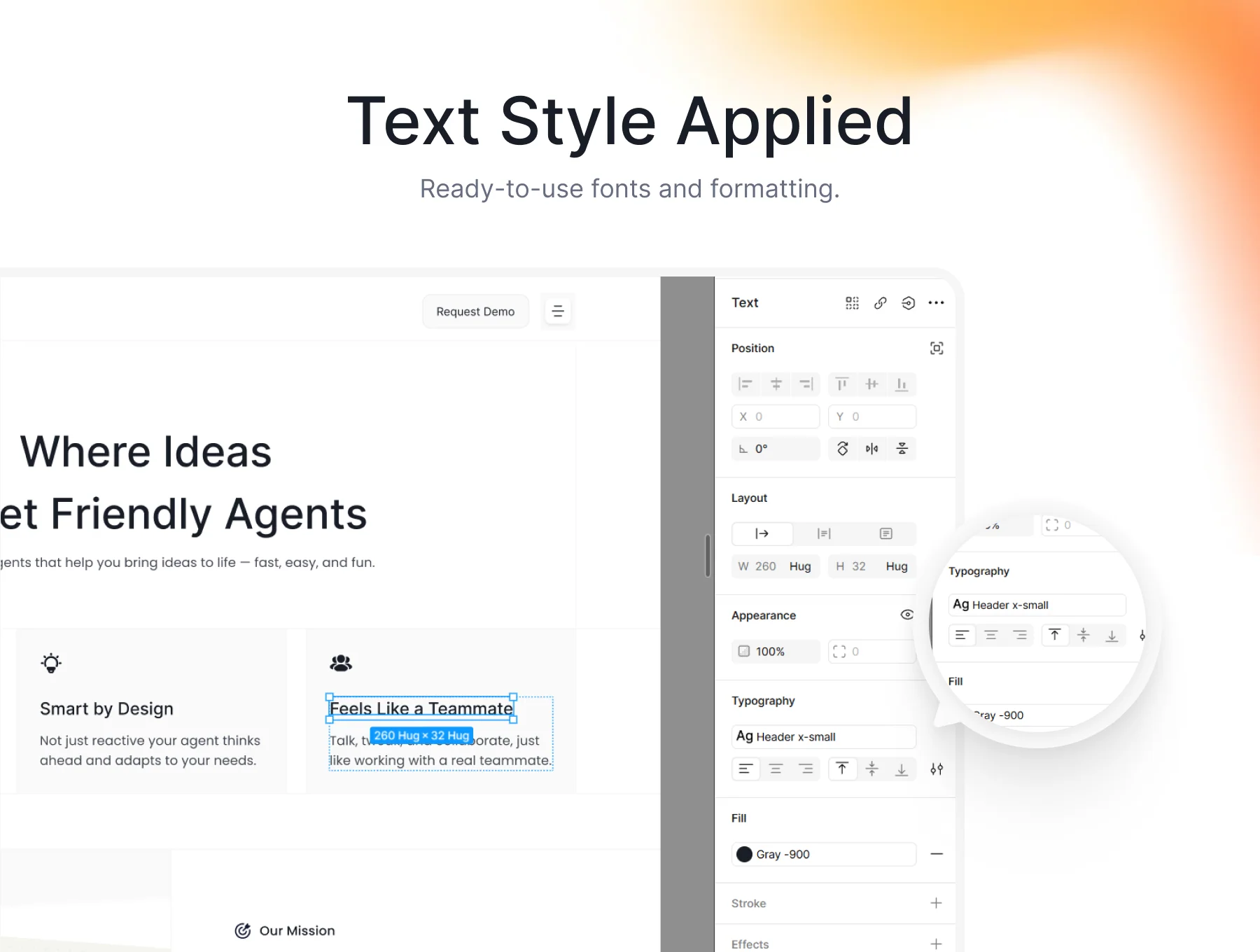
Task: Click align top in the magnified callout
Action: [1055, 635]
